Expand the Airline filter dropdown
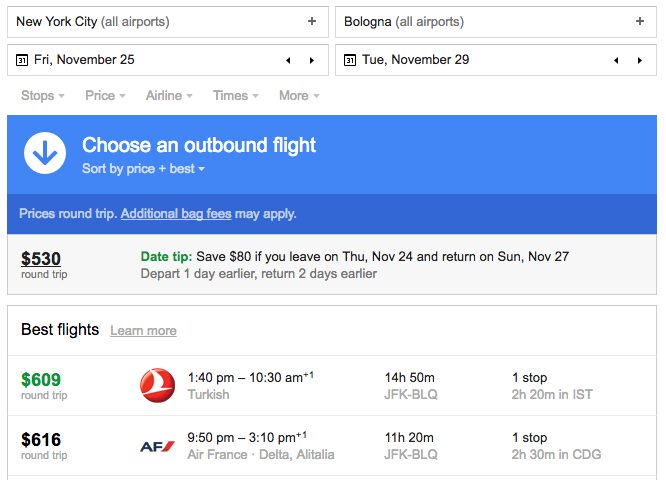This screenshot has height=480, width=666. [x=169, y=96]
